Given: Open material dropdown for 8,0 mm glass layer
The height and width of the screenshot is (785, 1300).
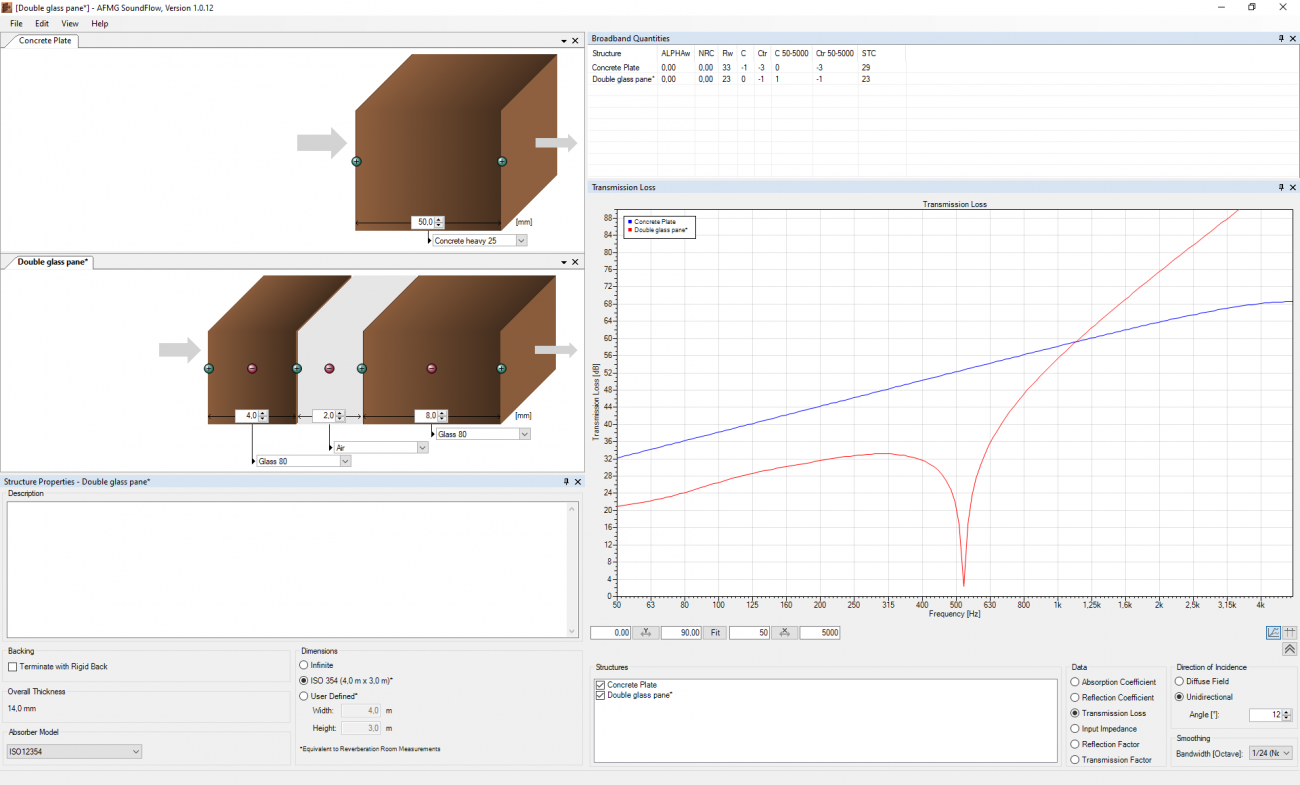Looking at the screenshot, I should point(524,434).
